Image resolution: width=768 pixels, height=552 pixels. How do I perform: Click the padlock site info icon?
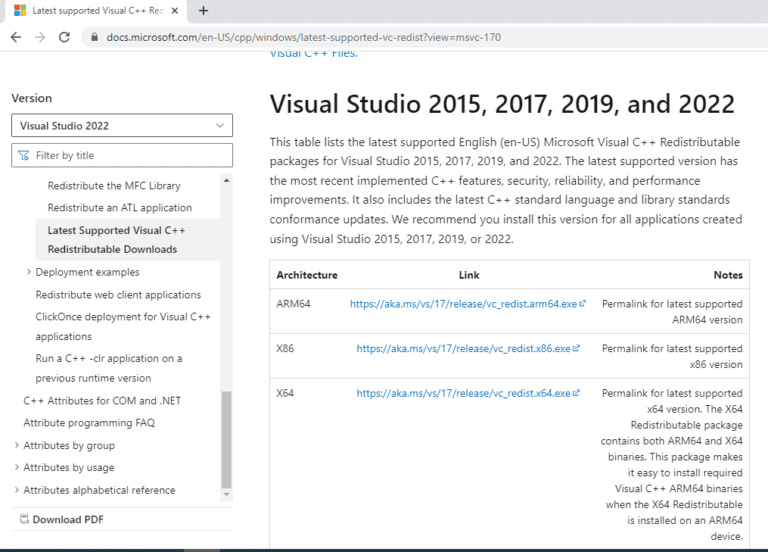click(92, 37)
